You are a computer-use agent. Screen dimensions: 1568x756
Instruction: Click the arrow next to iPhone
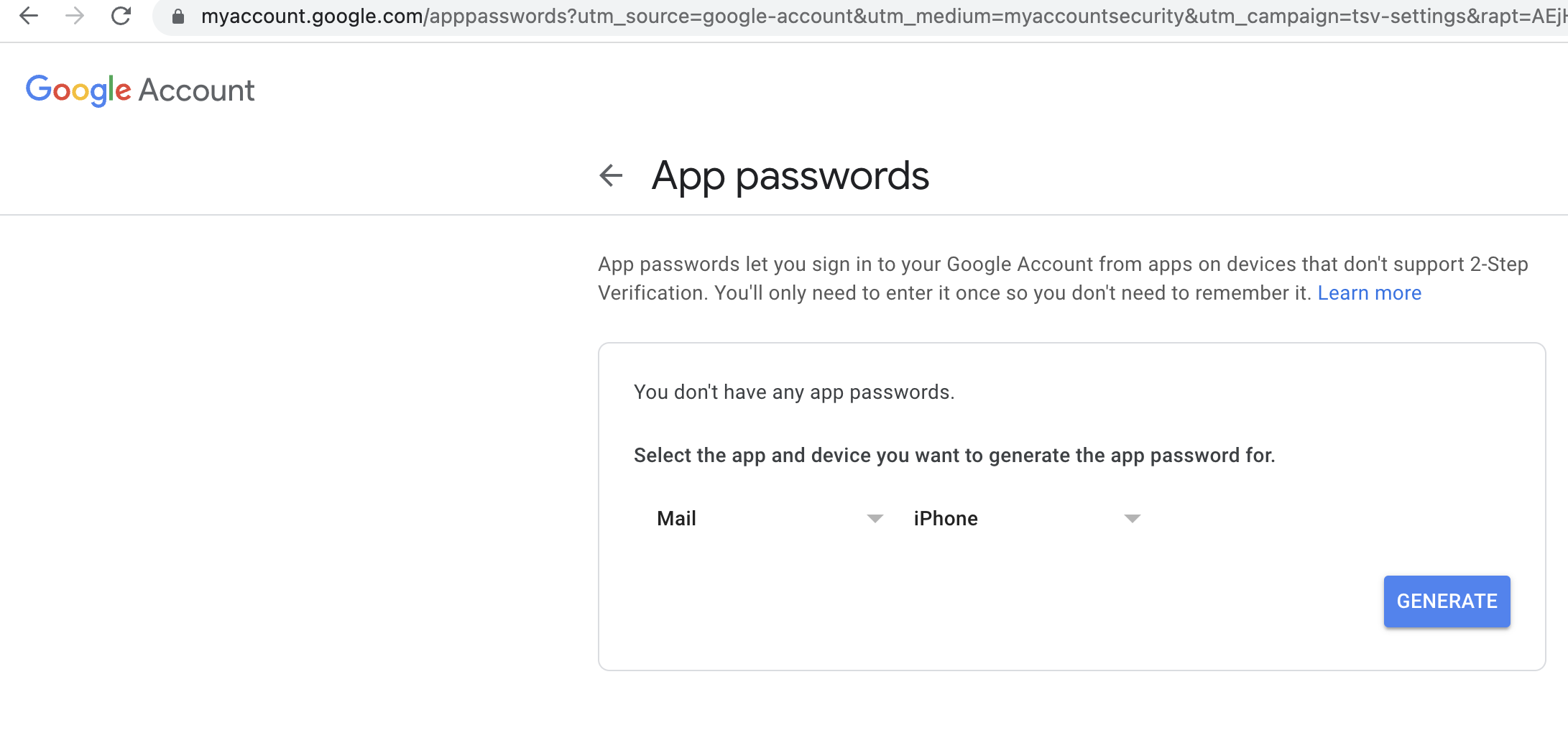pyautogui.click(x=1132, y=519)
